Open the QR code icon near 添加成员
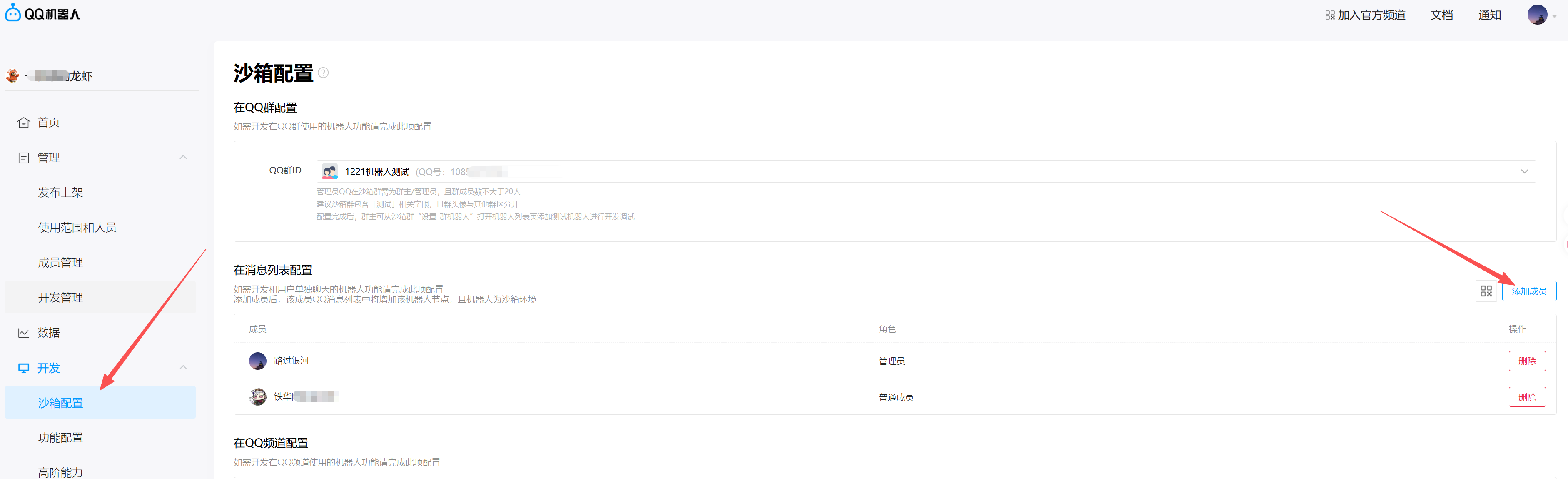 [x=1486, y=291]
